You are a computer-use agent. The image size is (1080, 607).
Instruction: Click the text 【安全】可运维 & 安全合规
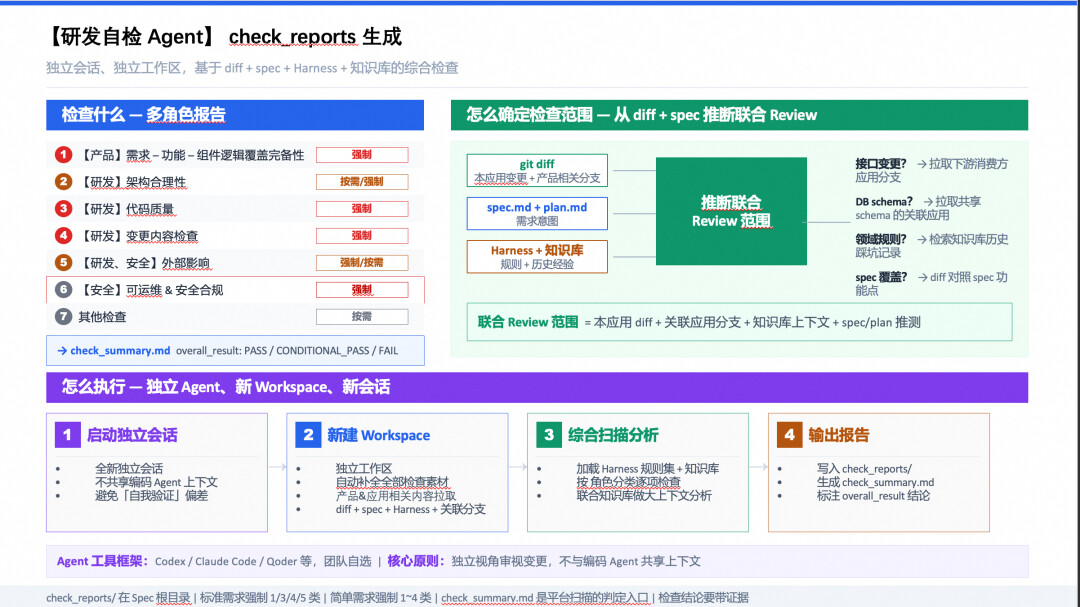click(x=151, y=290)
